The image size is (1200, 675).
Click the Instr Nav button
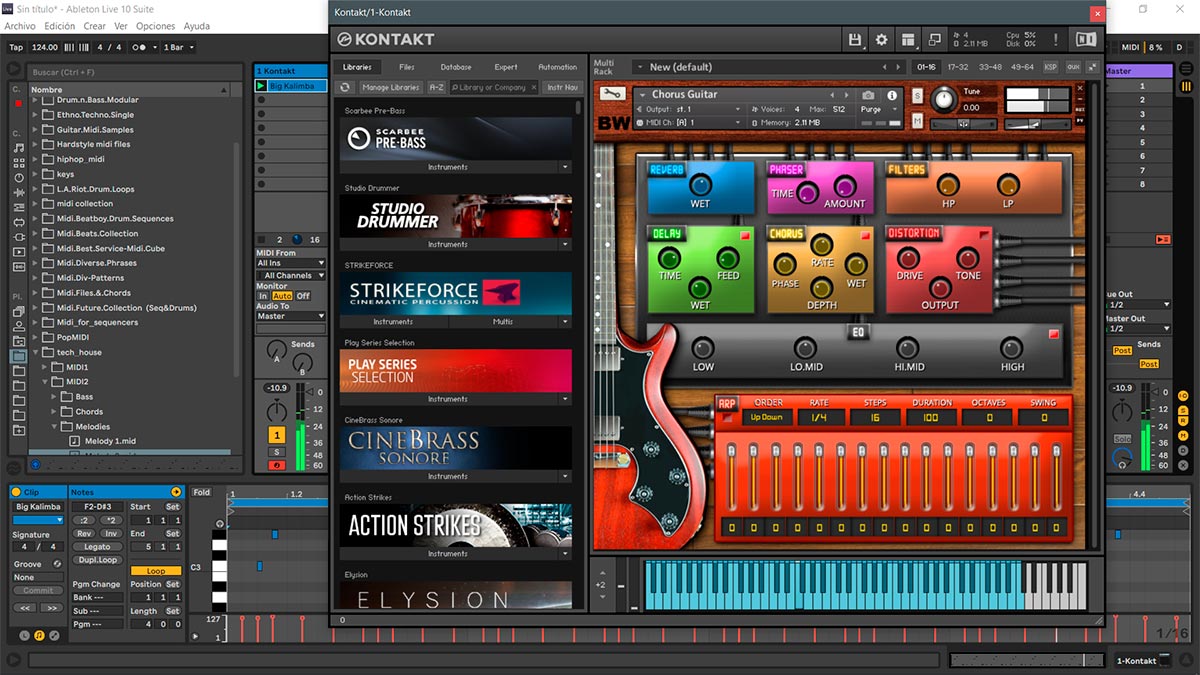(563, 87)
